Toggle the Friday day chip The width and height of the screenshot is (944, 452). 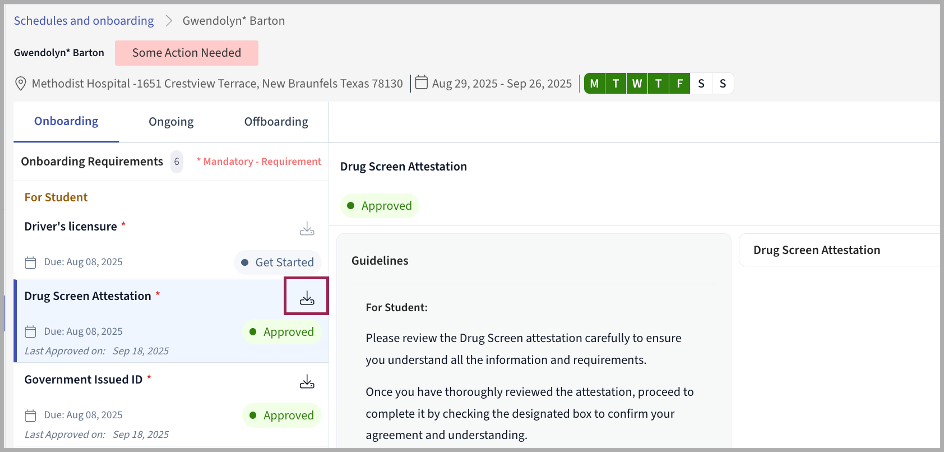(679, 84)
